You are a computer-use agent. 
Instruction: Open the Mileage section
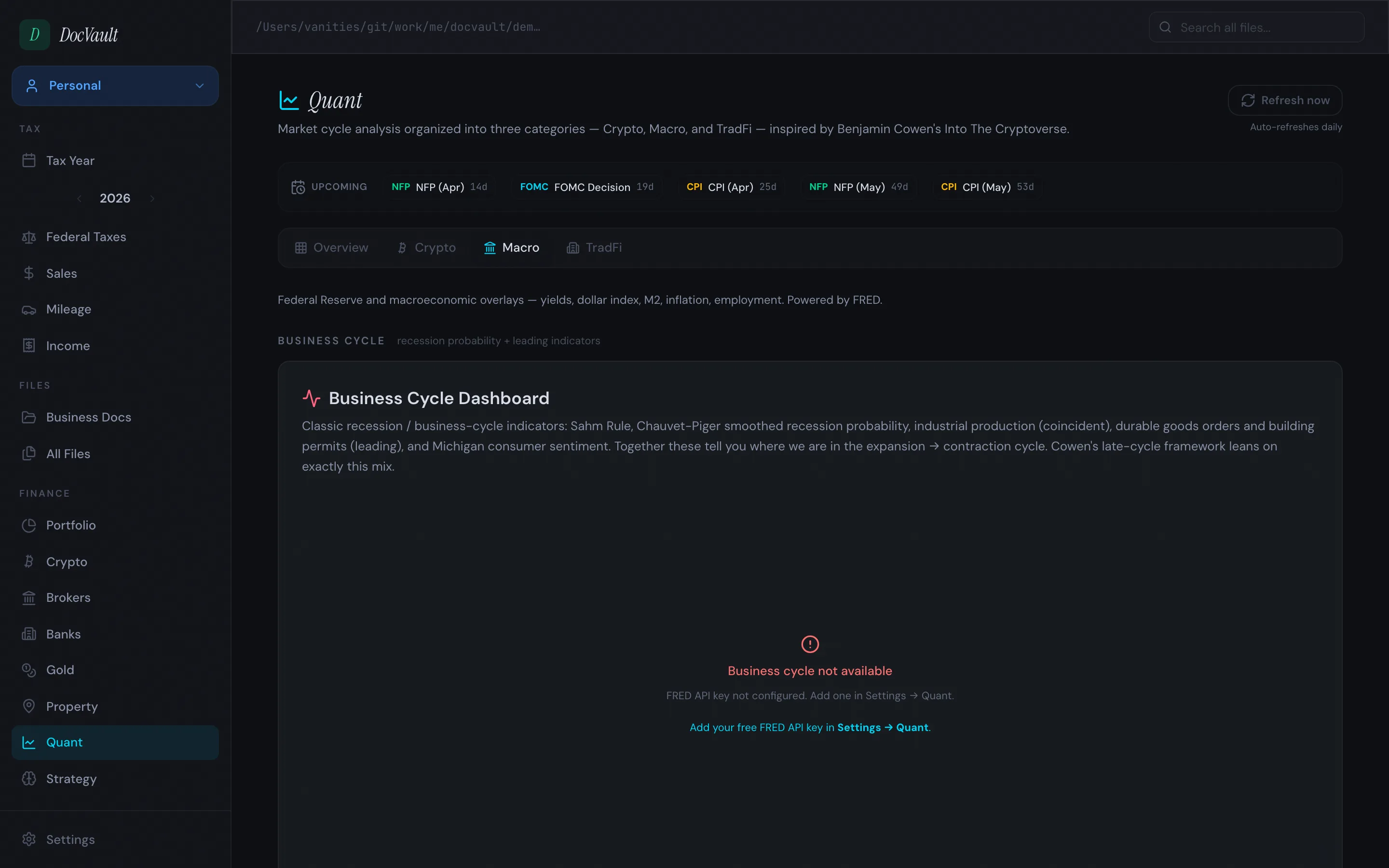(115, 310)
